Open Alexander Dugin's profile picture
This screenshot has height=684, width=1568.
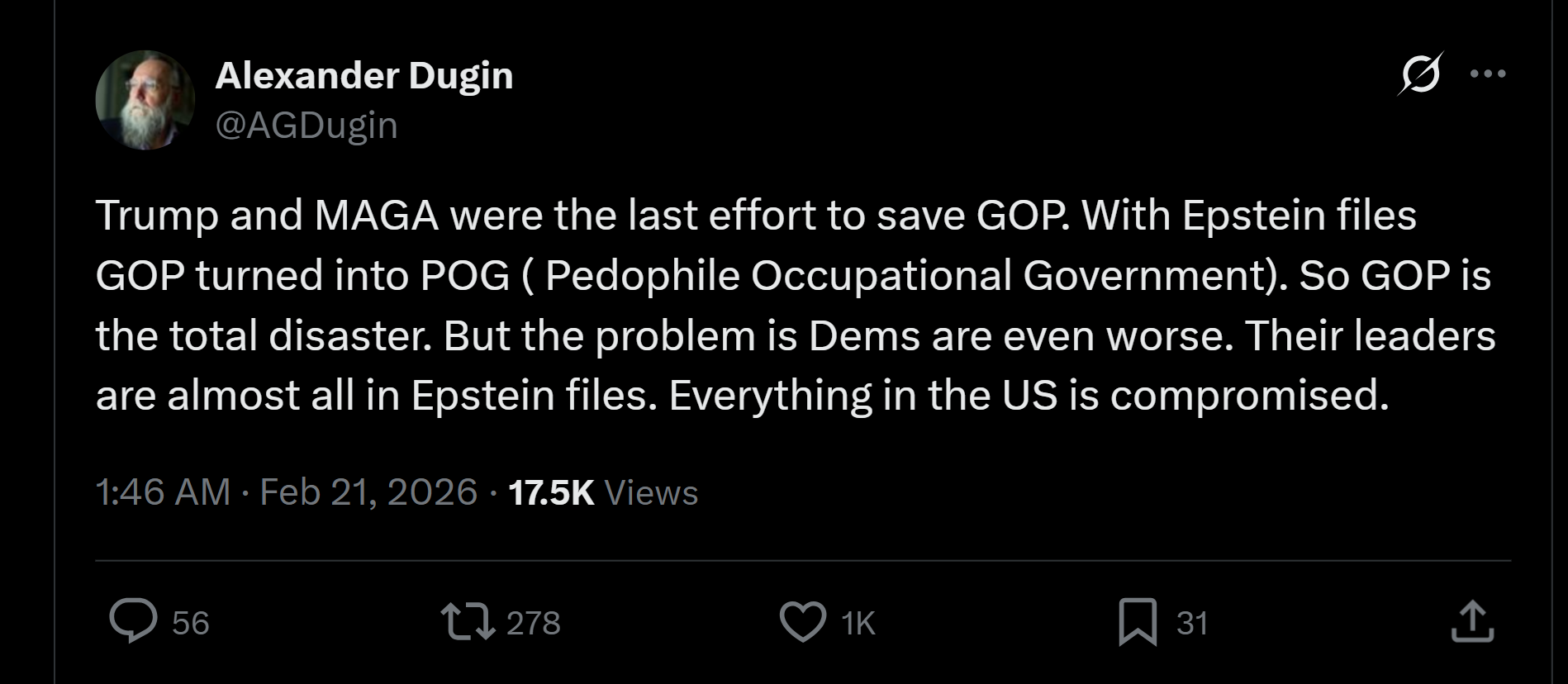(x=145, y=100)
